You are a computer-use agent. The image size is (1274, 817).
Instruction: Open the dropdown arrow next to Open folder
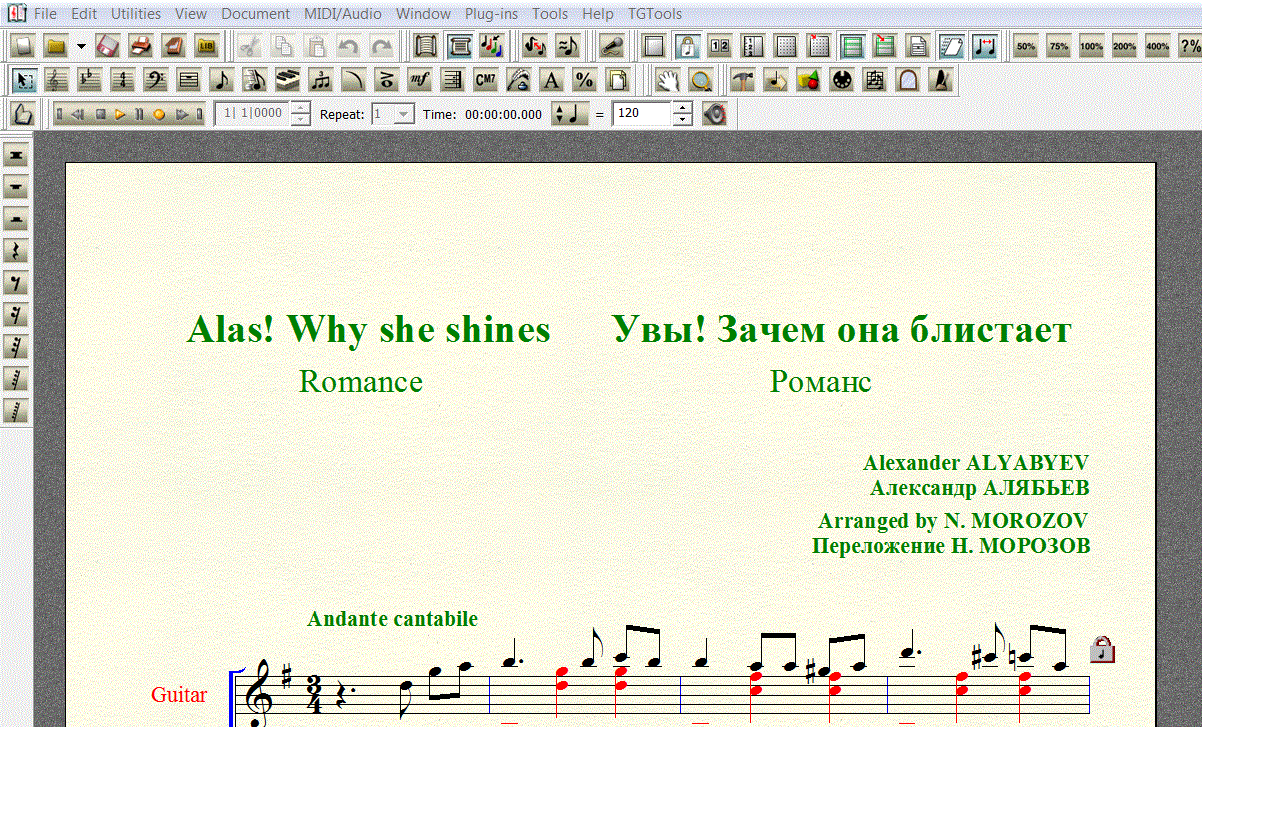pos(81,46)
